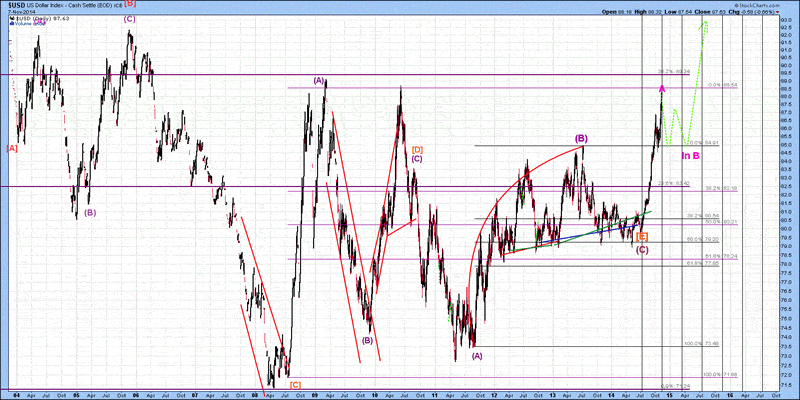The image size is (800, 400).
Task: Click the orange [D] wave label
Action: point(417,149)
